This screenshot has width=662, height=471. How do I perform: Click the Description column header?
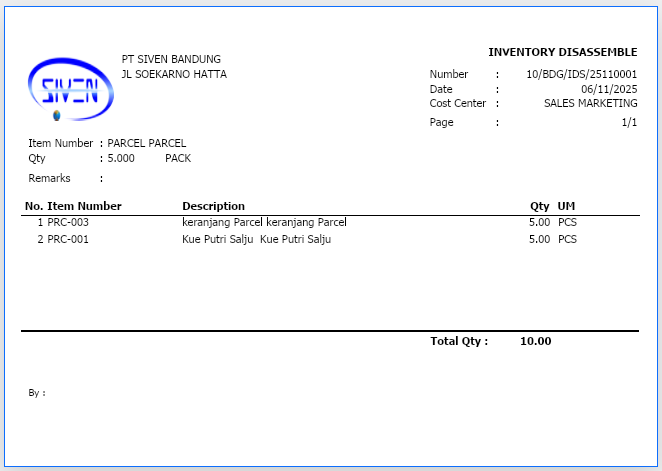point(213,206)
